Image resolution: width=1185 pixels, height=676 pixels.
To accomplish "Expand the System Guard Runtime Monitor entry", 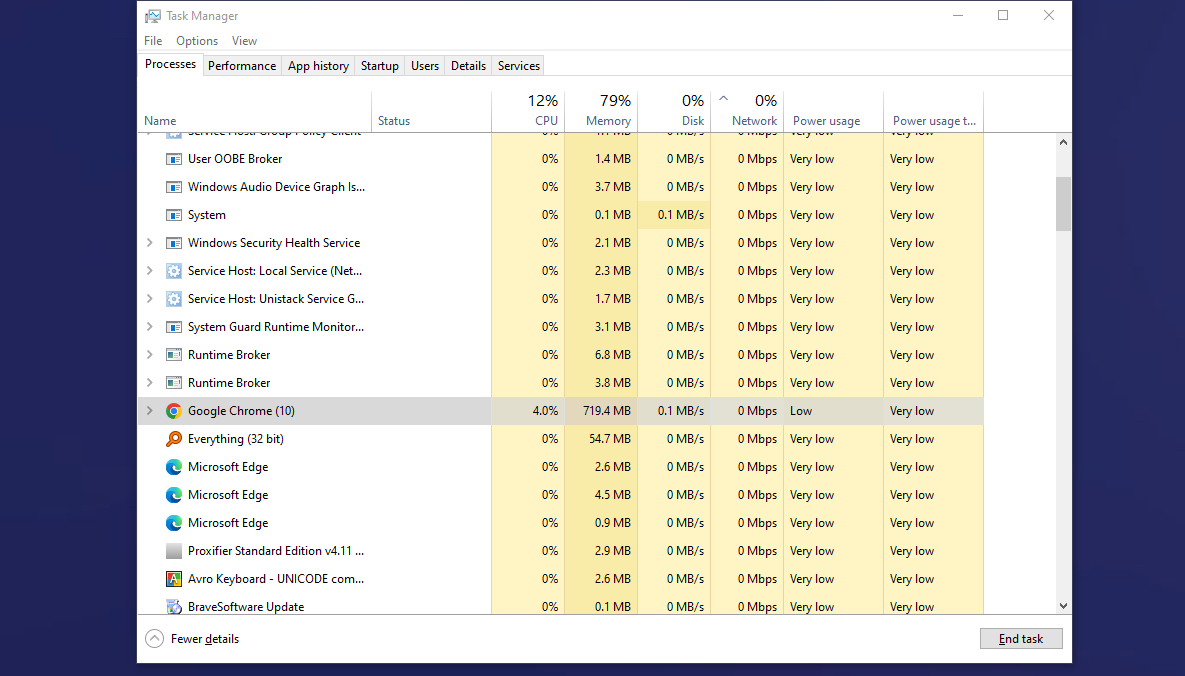I will (150, 327).
